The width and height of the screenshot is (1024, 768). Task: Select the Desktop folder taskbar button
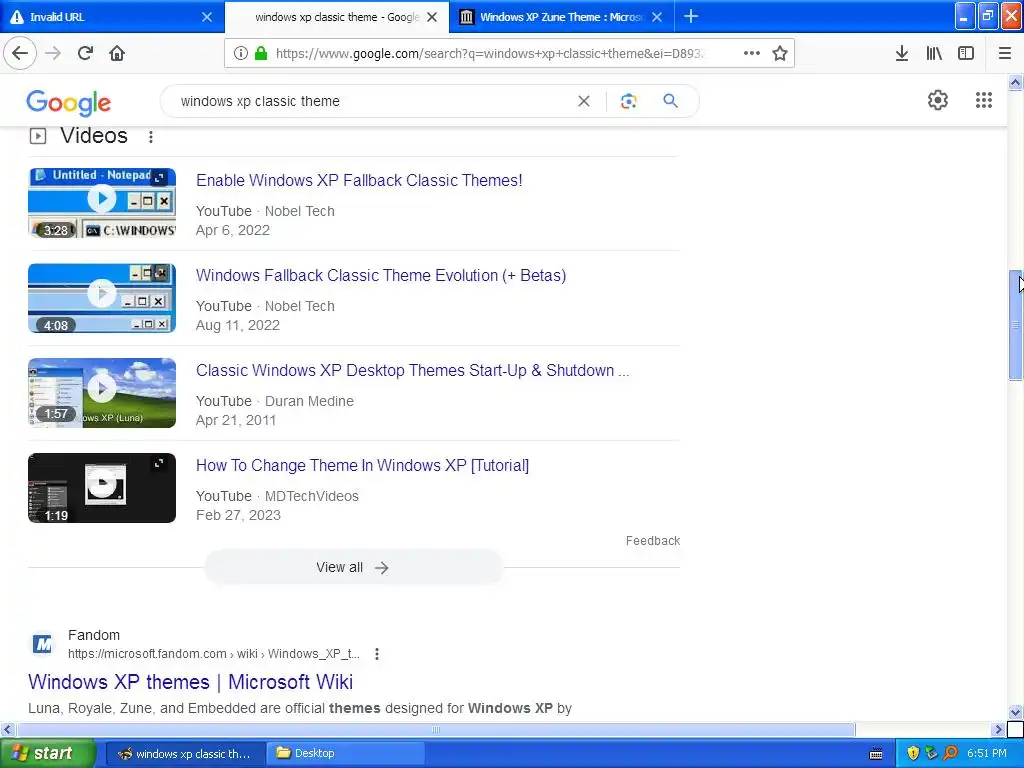345,754
